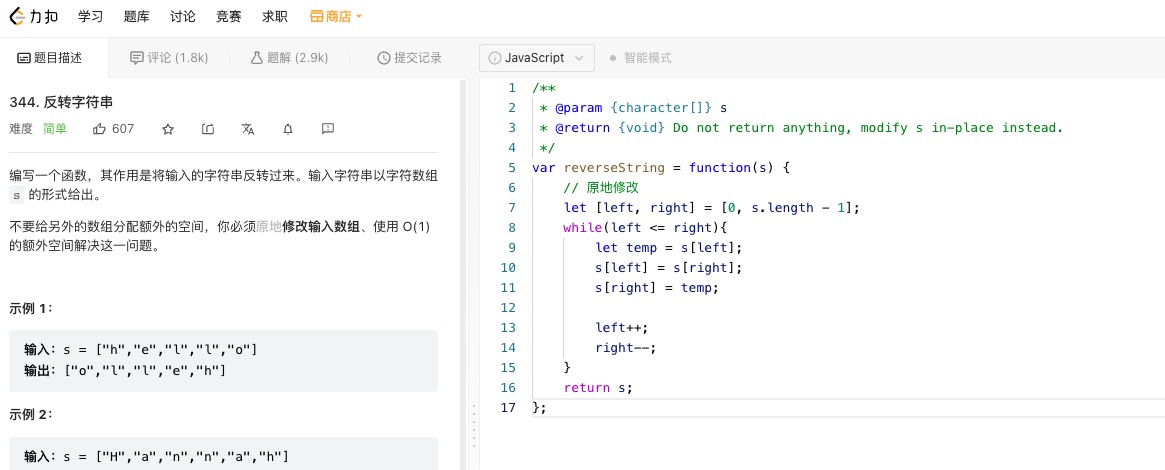
Task: Click code line 'while(left <= right){'
Action: (x=644, y=228)
